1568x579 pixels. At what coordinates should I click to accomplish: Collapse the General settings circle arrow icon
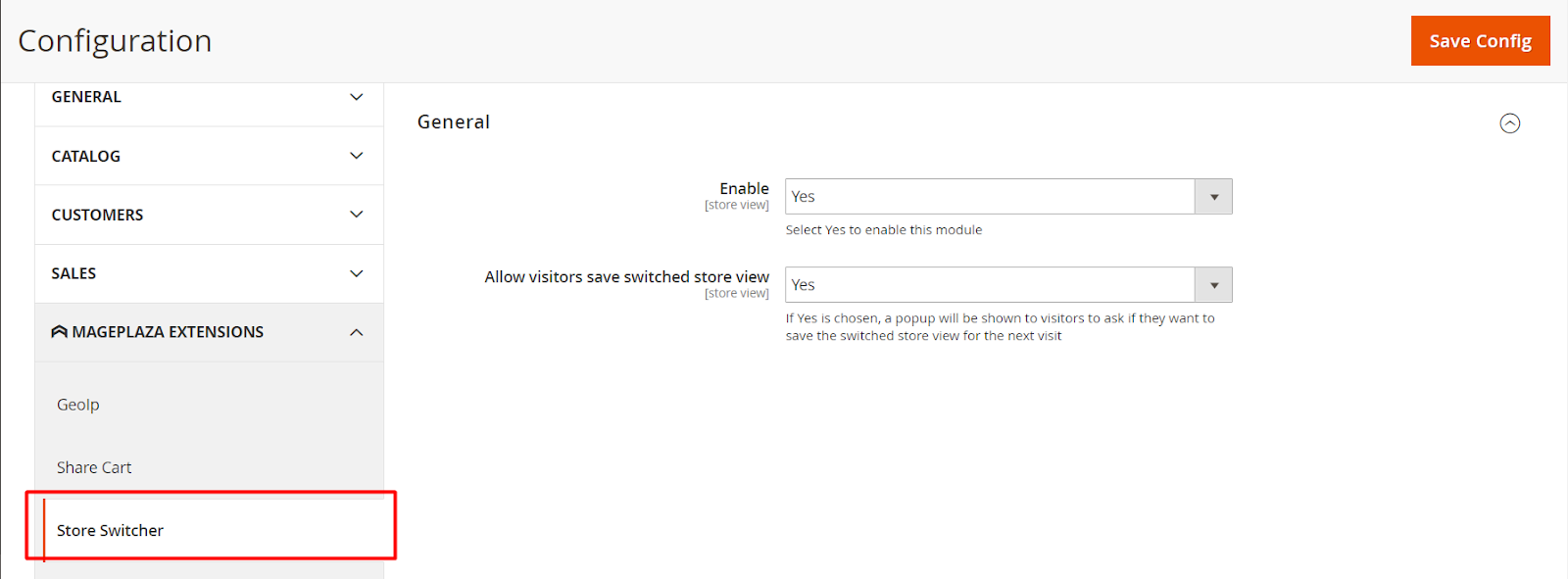[1510, 123]
